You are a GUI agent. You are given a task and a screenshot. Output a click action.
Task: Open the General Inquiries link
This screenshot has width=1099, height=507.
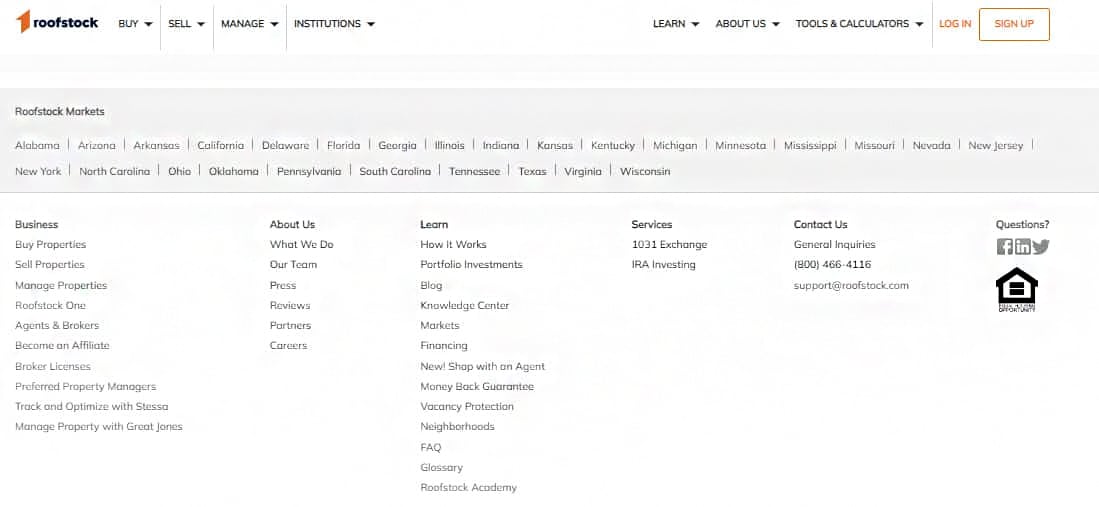(835, 245)
